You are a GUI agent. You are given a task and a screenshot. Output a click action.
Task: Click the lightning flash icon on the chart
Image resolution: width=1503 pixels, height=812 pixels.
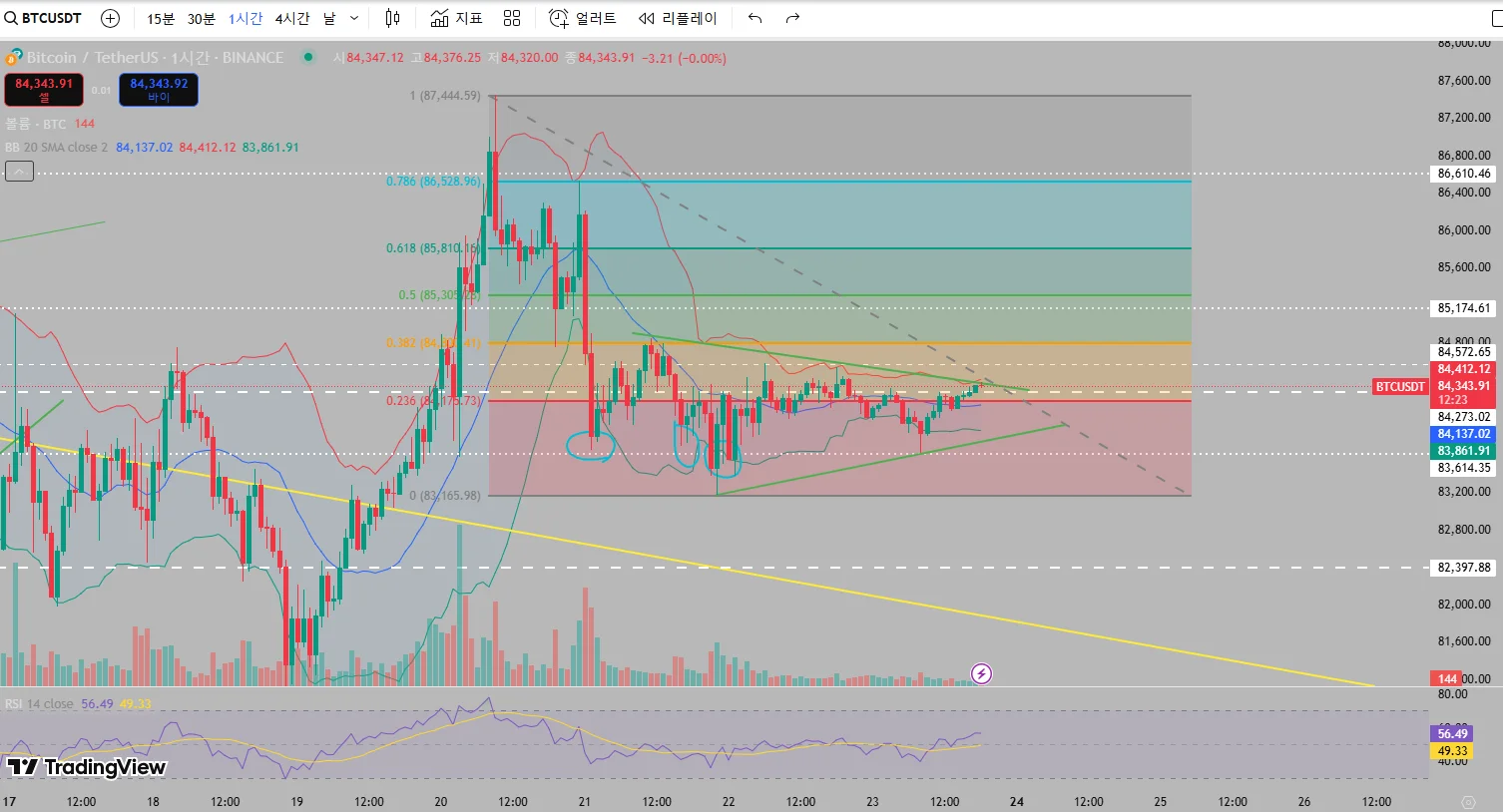coord(981,674)
